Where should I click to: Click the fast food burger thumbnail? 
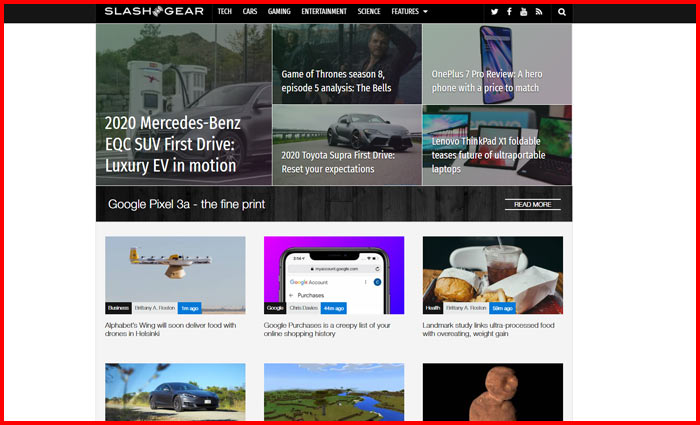pos(493,275)
